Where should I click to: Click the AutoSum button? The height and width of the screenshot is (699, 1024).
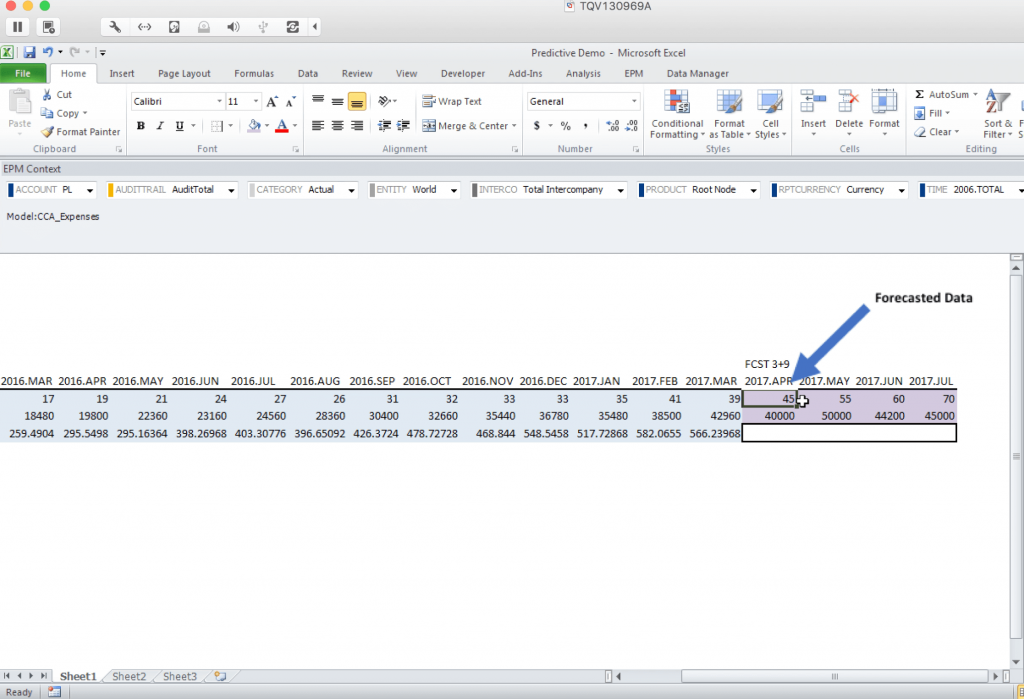click(x=946, y=95)
